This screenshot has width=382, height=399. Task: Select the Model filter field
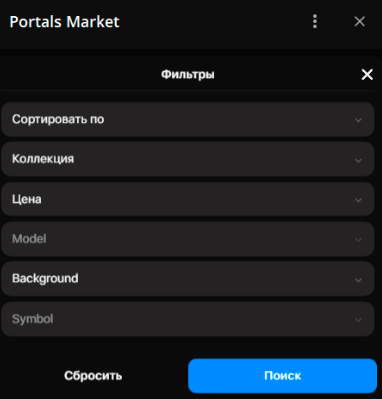(x=188, y=239)
